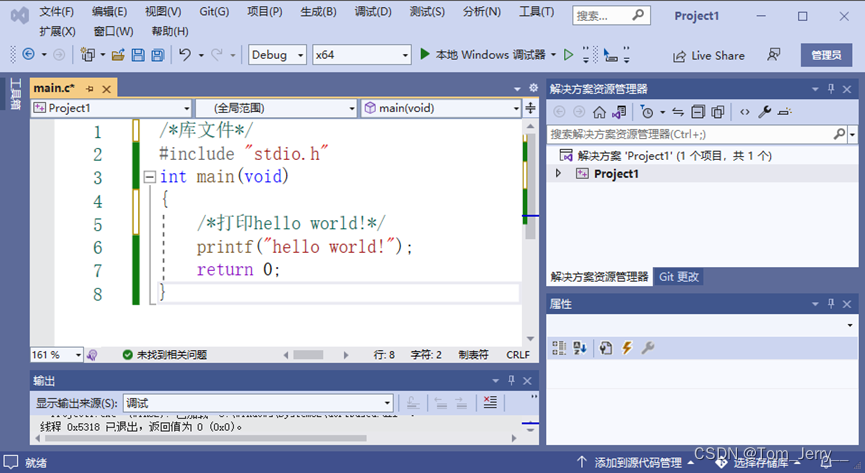Toggle pin on main.c tab
This screenshot has height=473, width=865.
89,88
